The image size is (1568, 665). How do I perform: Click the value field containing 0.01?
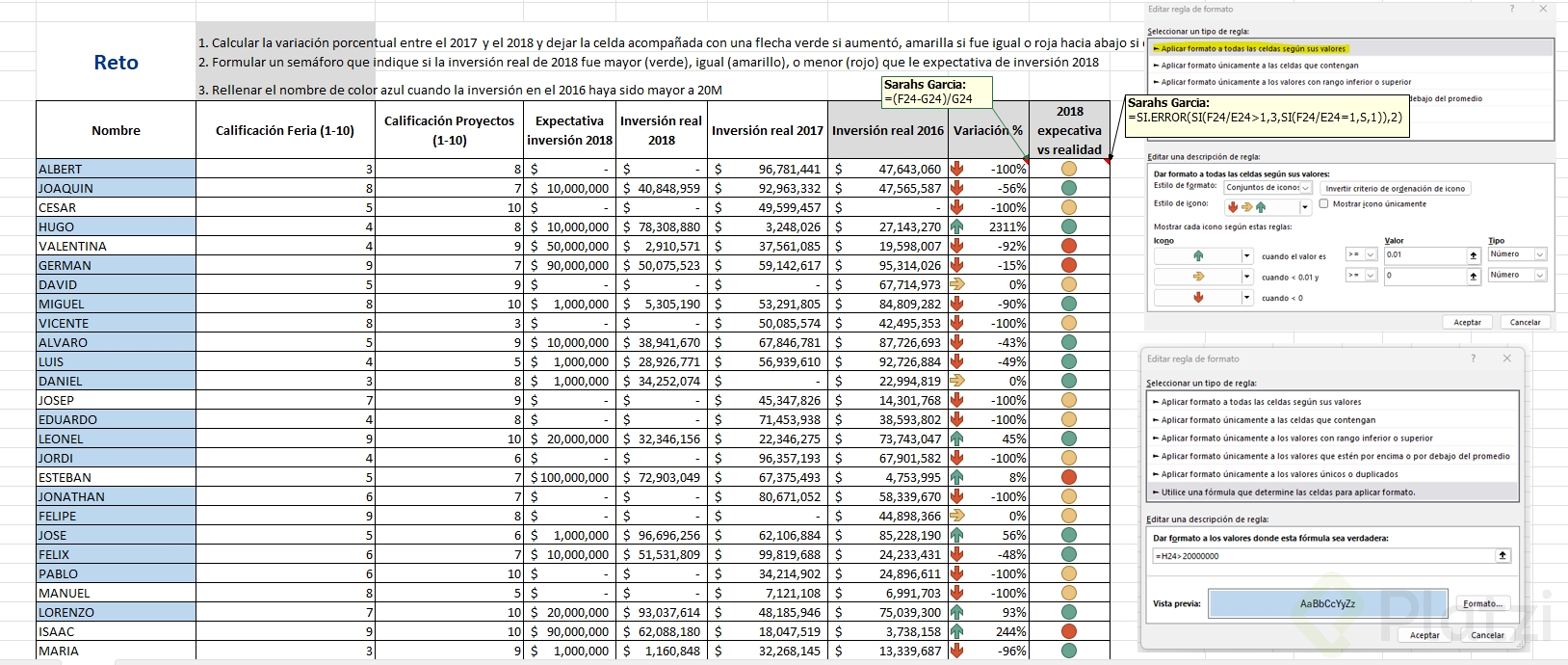(1424, 255)
